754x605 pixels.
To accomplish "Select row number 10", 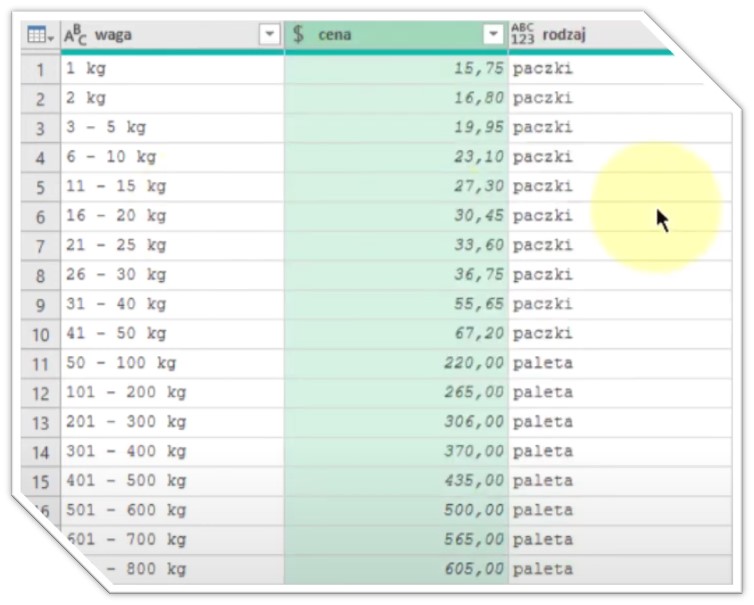I will 40,333.
